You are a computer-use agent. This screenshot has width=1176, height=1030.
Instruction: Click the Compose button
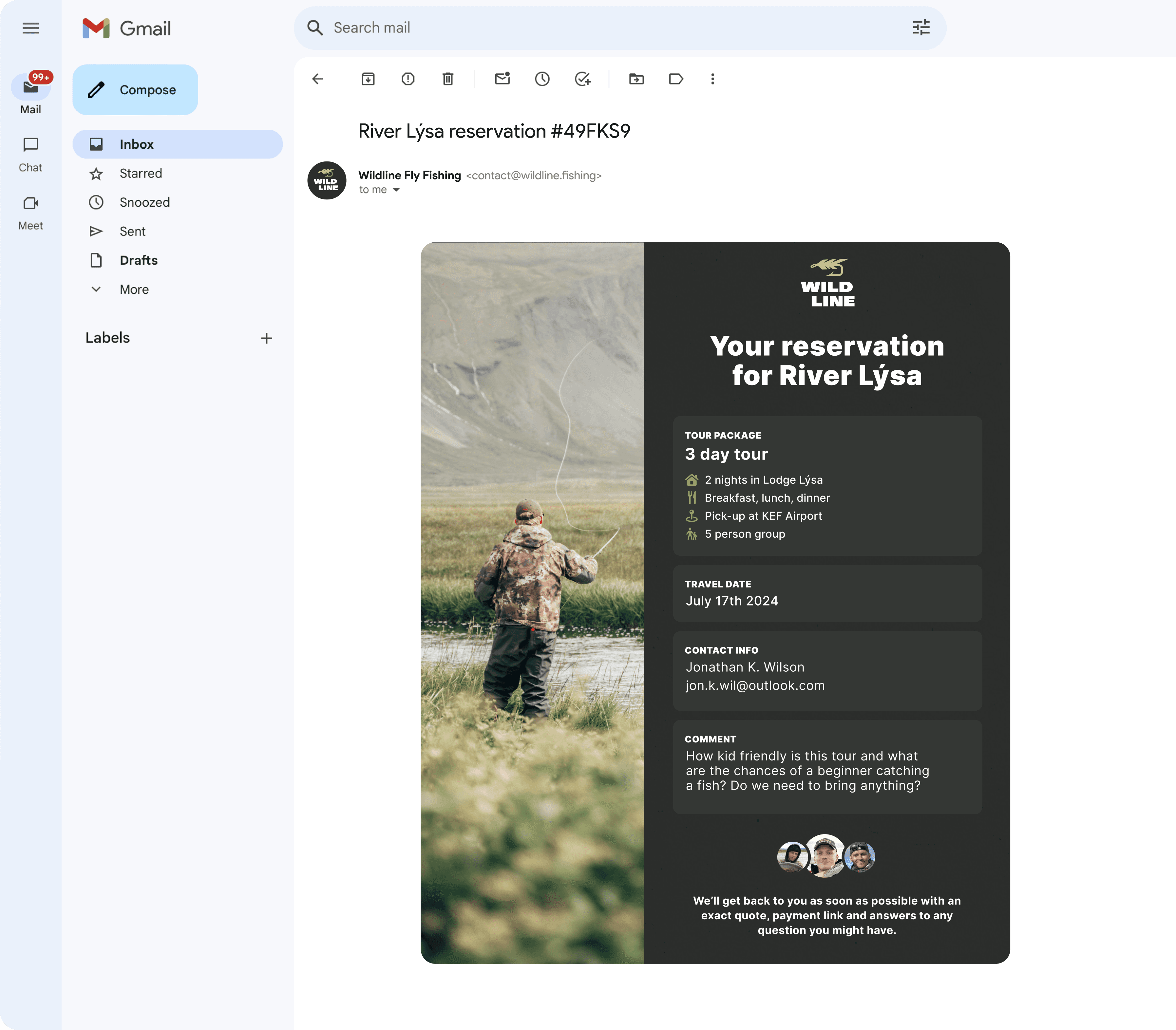tap(135, 90)
